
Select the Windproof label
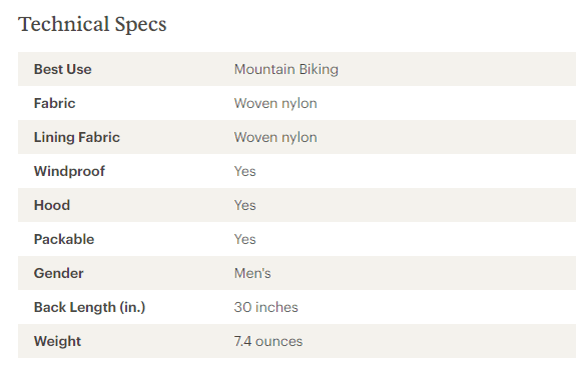pyautogui.click(x=69, y=171)
